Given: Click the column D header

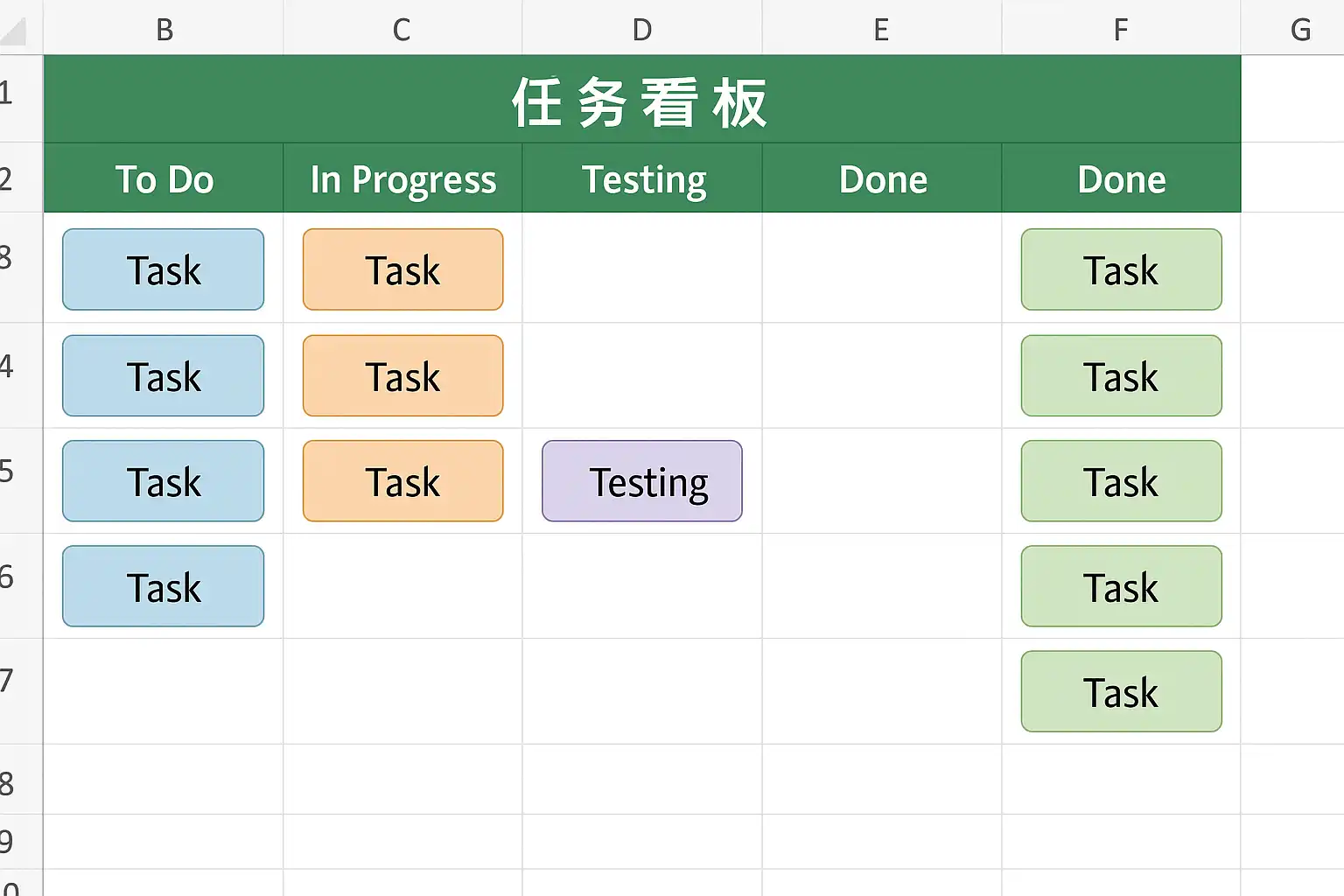Looking at the screenshot, I should 641,30.
